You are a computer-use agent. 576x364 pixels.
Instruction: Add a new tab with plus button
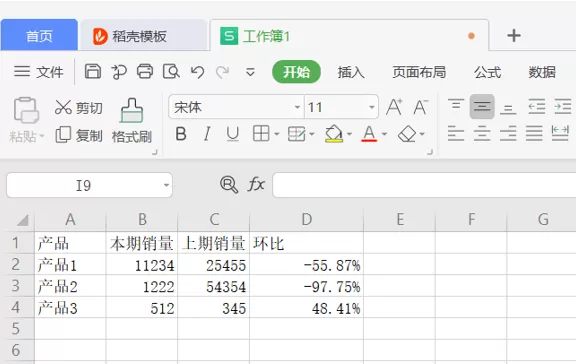(514, 35)
